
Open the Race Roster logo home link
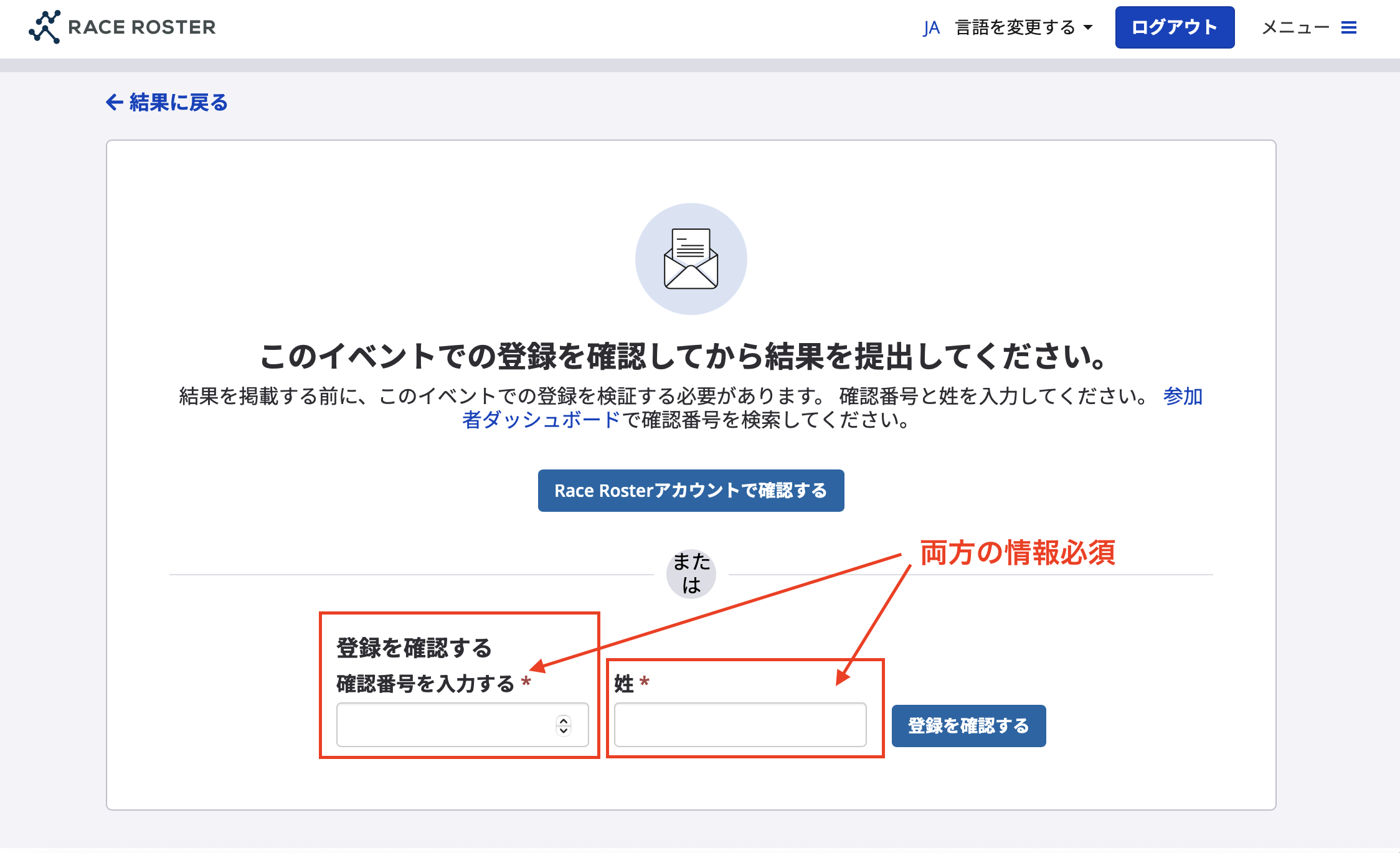[x=122, y=27]
